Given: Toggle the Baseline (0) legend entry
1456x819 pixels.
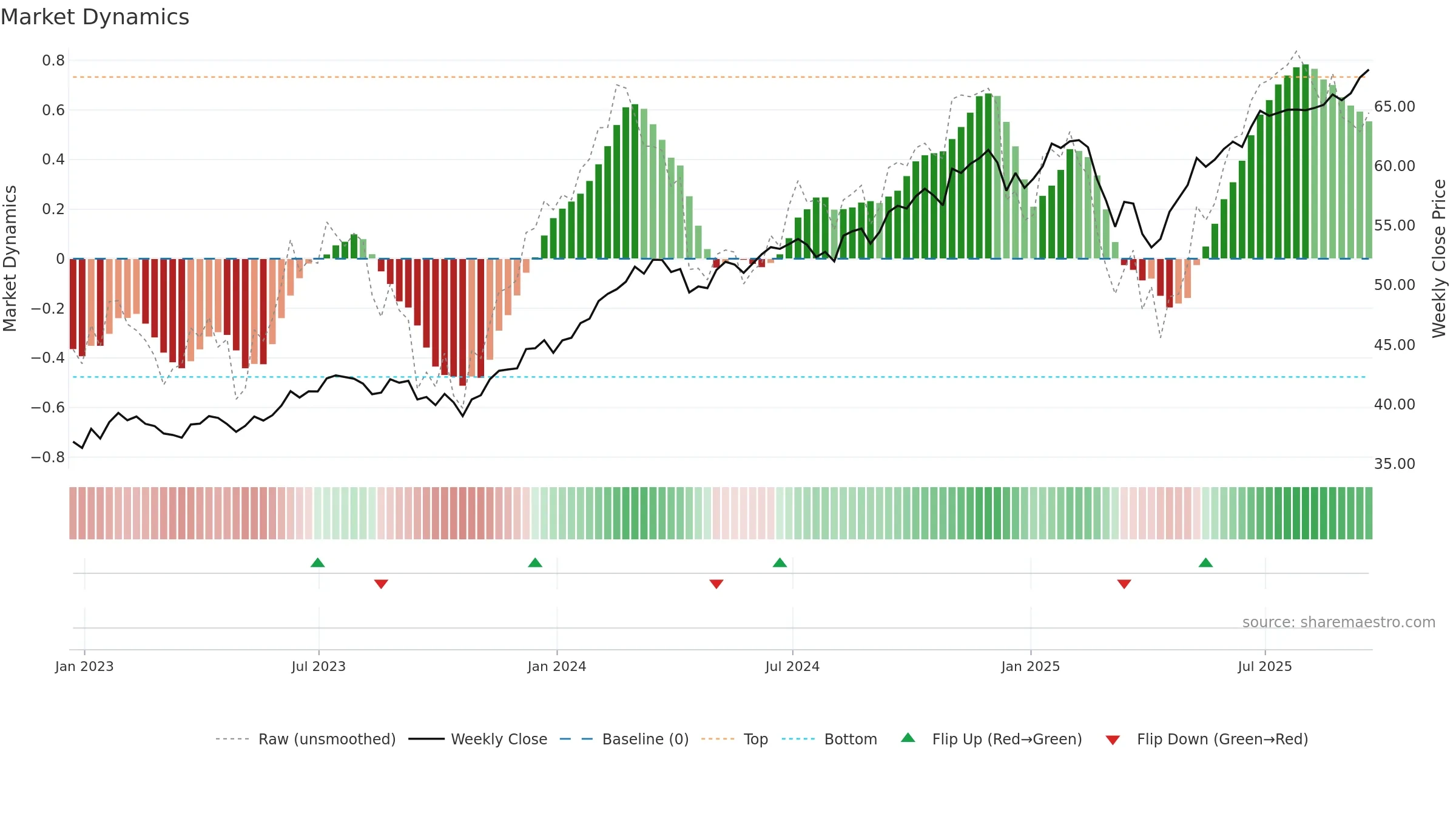Looking at the screenshot, I should [624, 739].
